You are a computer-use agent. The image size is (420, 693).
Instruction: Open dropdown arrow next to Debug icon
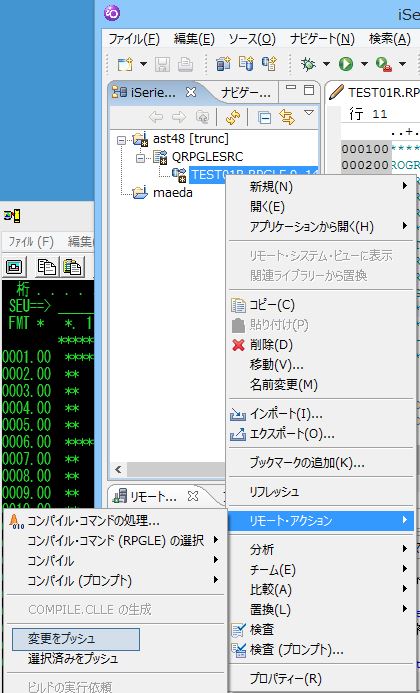[x=326, y=65]
